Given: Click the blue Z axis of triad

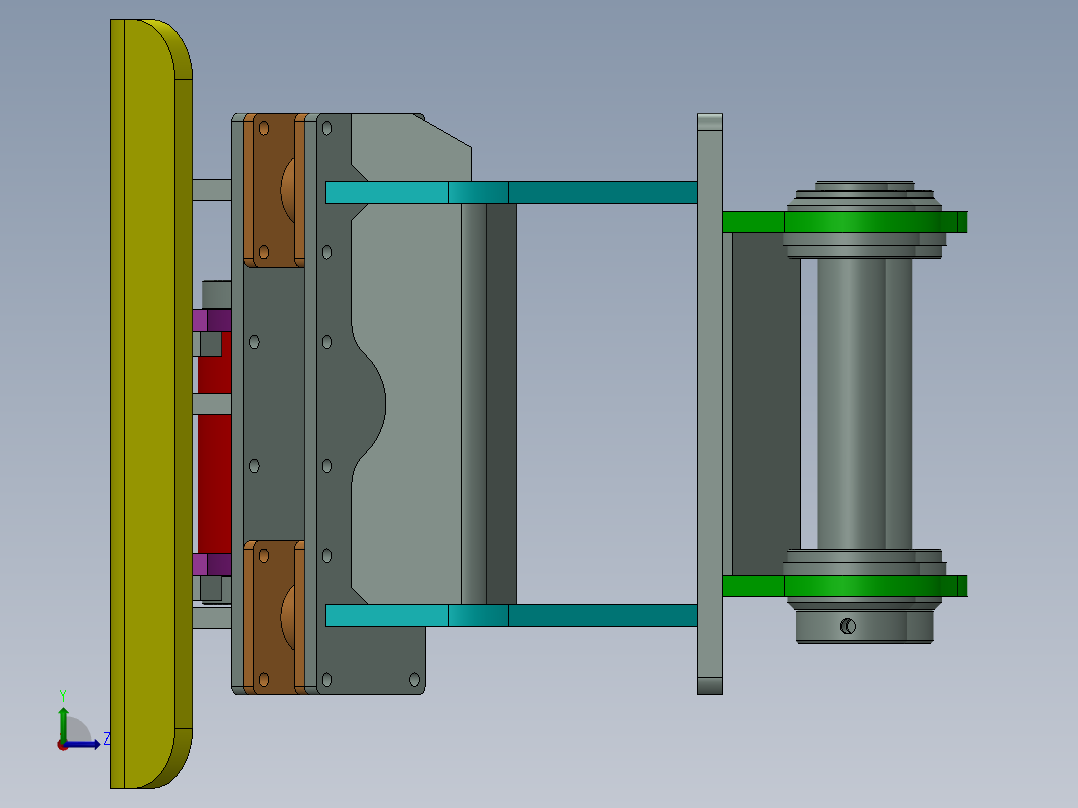Looking at the screenshot, I should click(84, 744).
